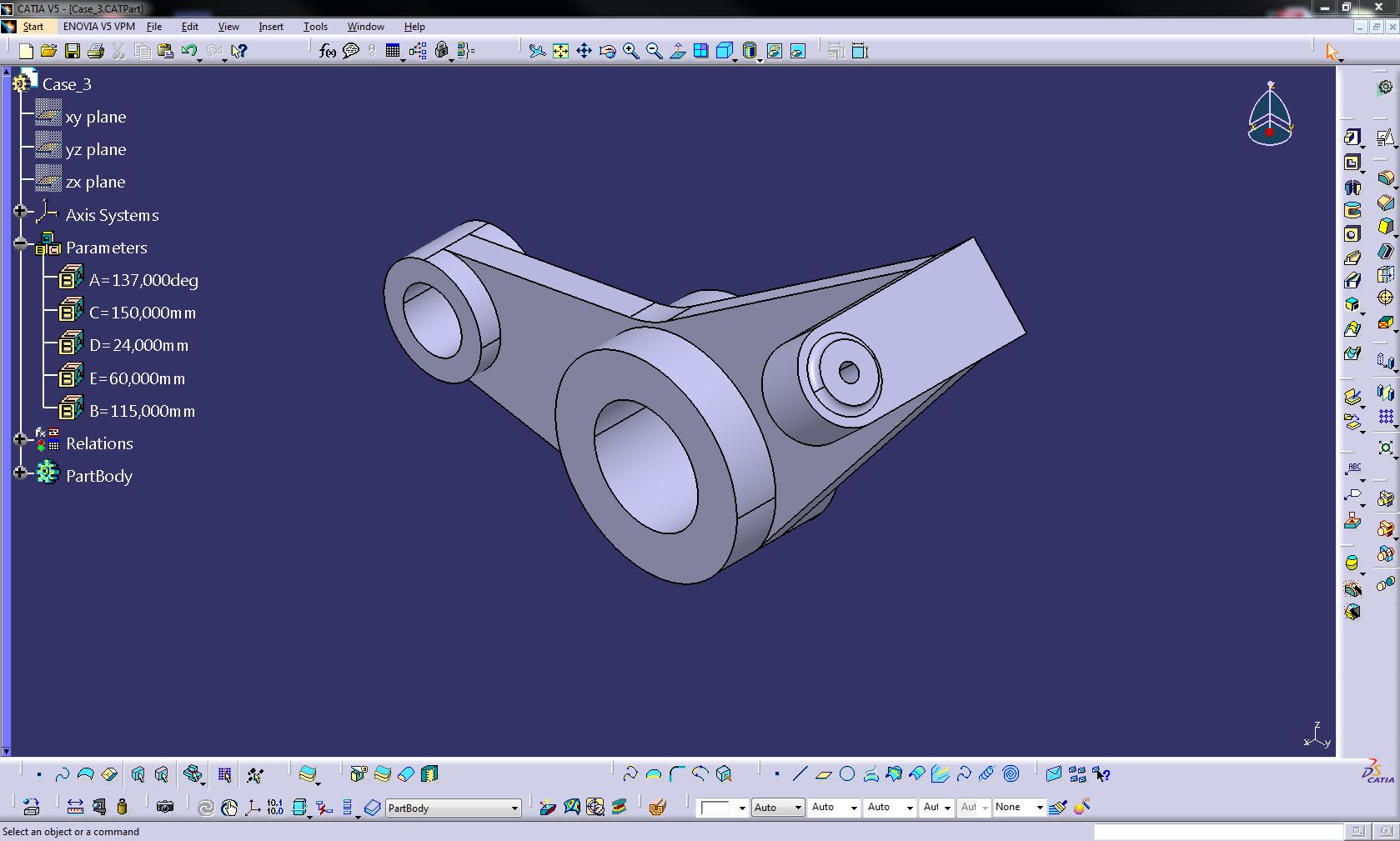The width and height of the screenshot is (1400, 841).
Task: Save the part with the floppy disk icon
Action: click(x=73, y=52)
